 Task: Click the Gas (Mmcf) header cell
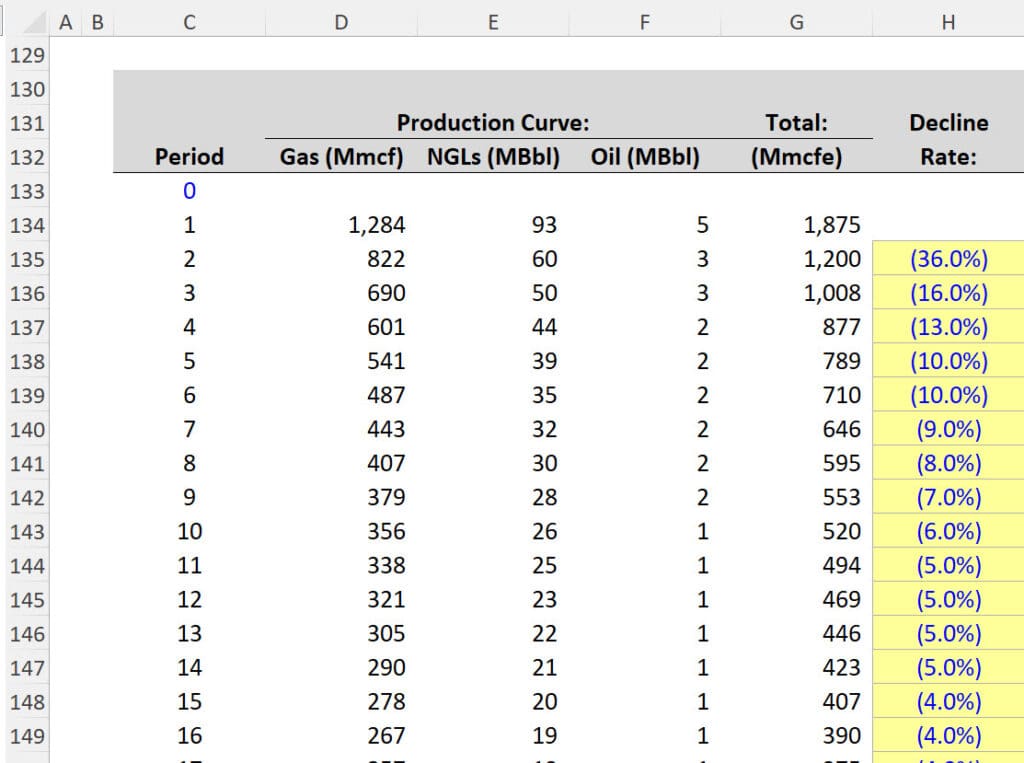coord(340,157)
